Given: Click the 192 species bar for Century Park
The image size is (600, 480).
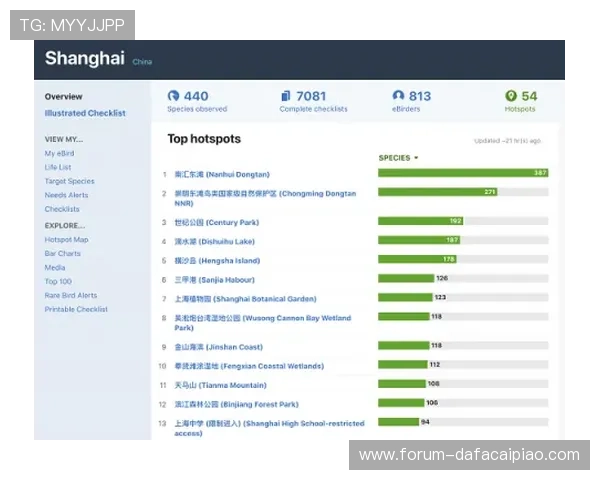Looking at the screenshot, I should point(421,221).
